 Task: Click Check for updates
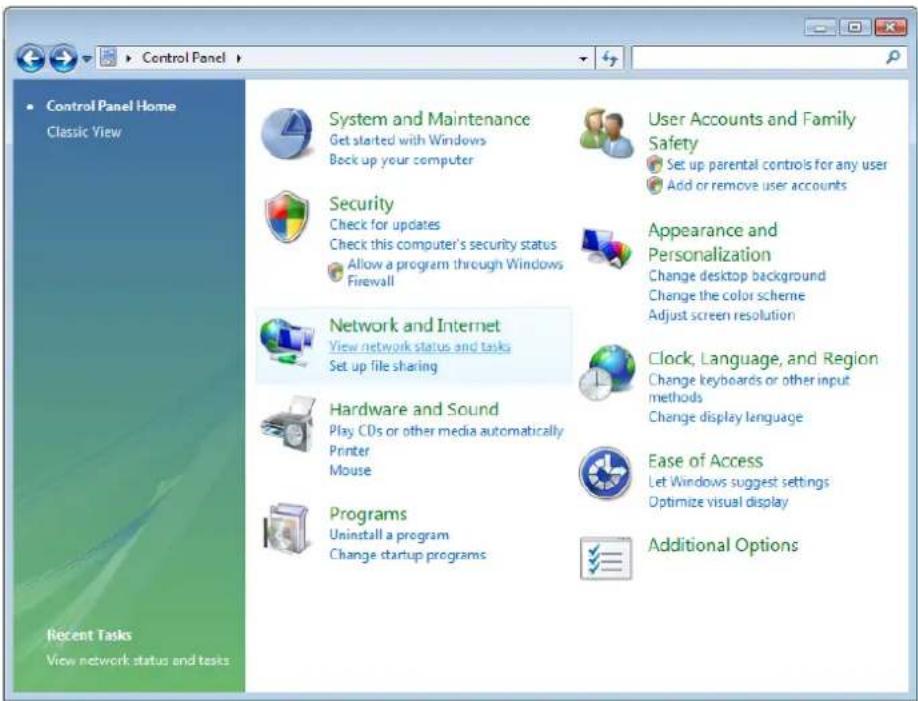coord(385,224)
